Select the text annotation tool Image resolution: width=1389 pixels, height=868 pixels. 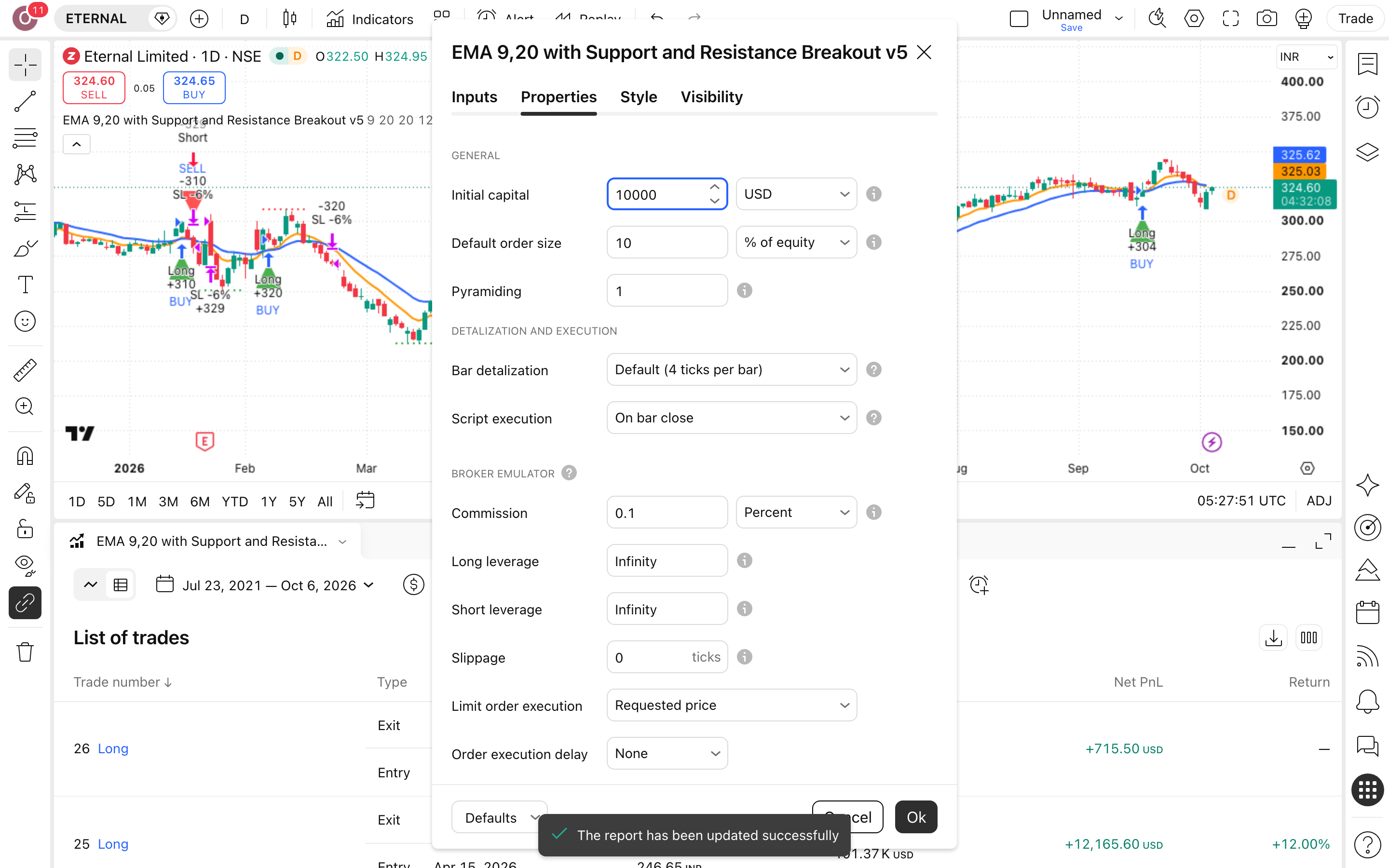coord(25,285)
